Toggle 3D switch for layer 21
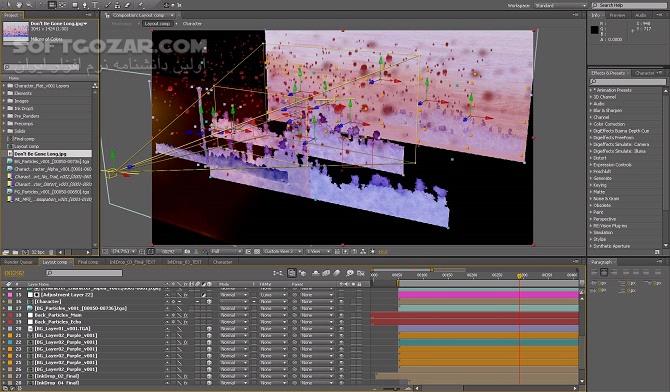 (209, 336)
